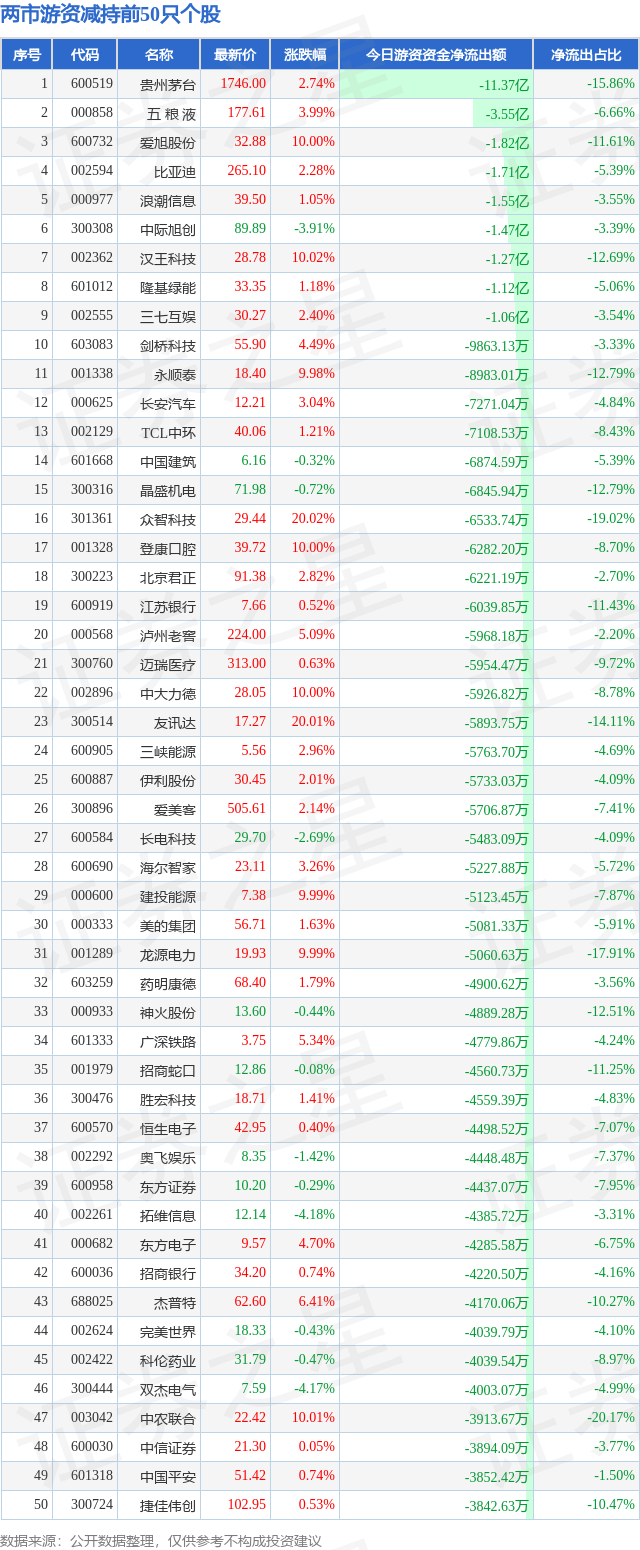Select stock name 东方电子

[168, 1245]
